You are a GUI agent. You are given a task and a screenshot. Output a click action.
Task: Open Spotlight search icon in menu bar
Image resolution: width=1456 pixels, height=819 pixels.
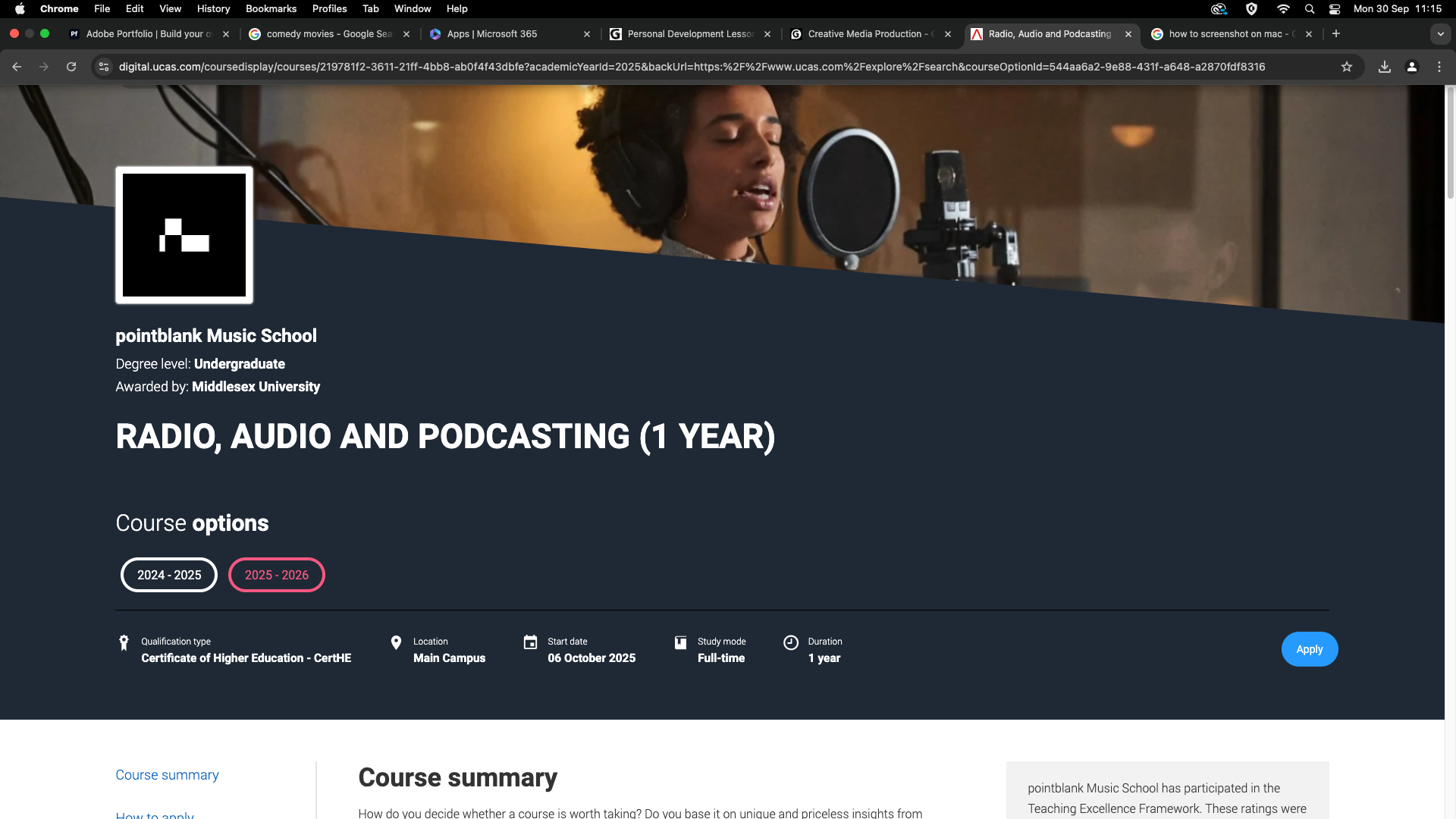1310,9
